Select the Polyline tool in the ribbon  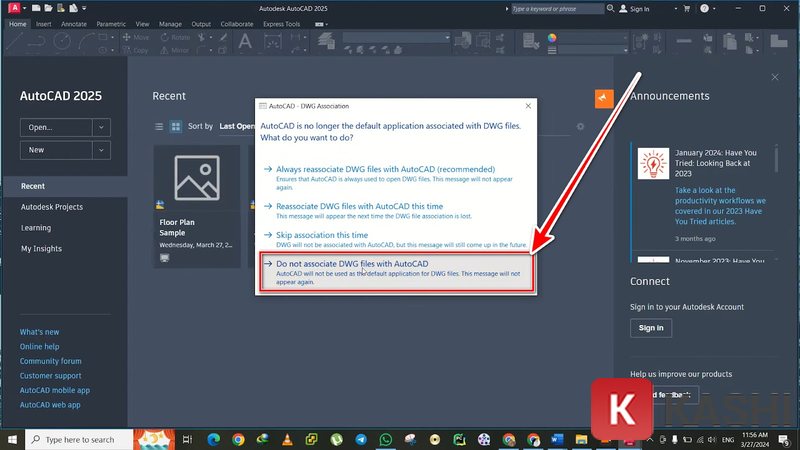[36, 42]
